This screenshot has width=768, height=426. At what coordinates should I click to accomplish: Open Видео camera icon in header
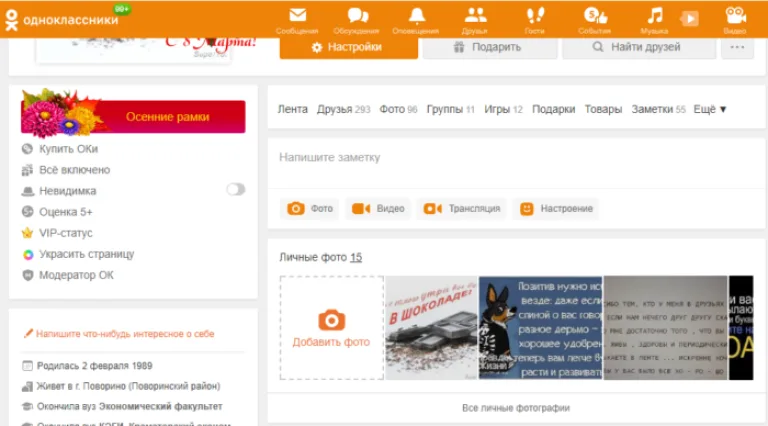coord(735,16)
